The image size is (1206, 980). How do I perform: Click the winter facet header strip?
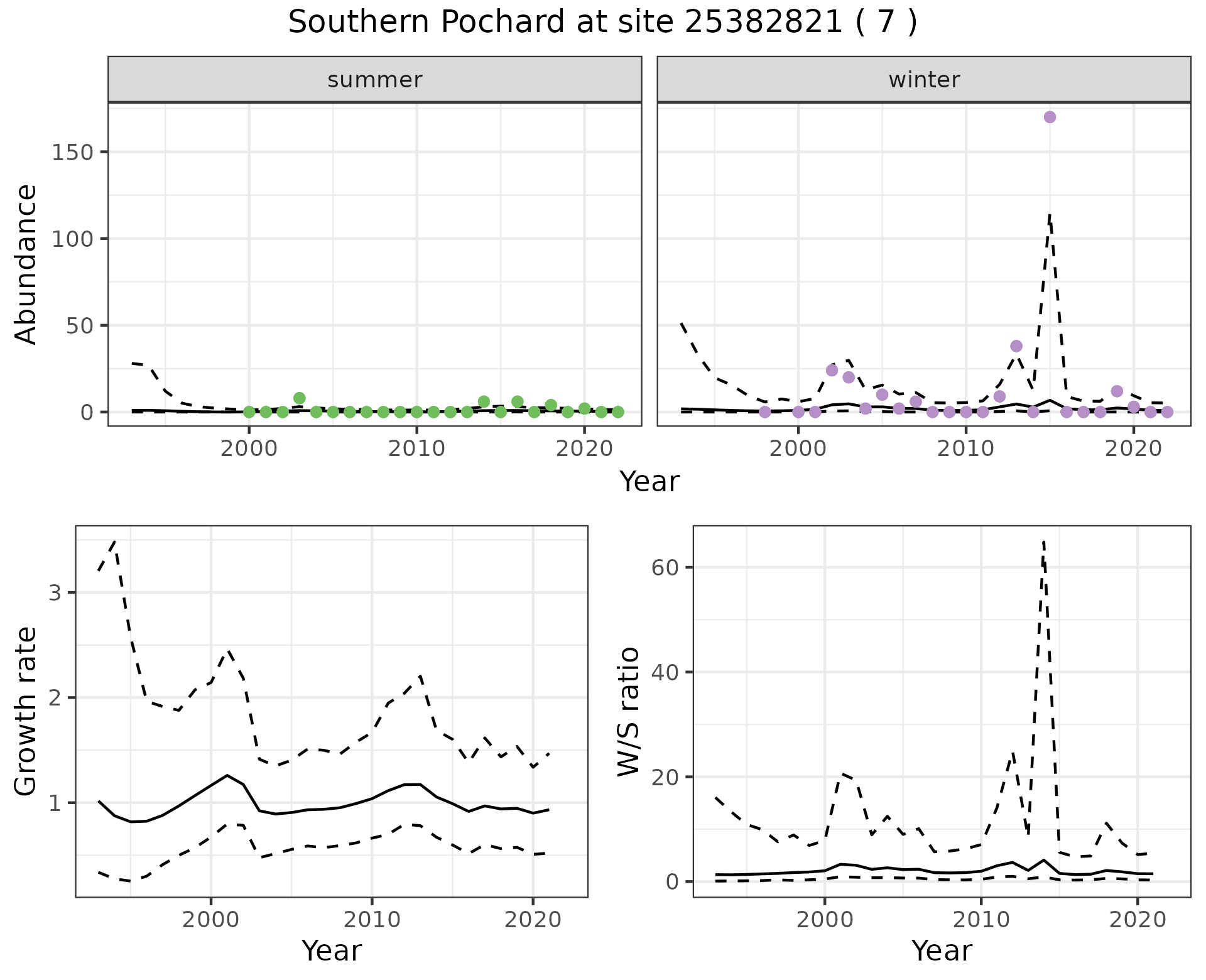point(923,80)
